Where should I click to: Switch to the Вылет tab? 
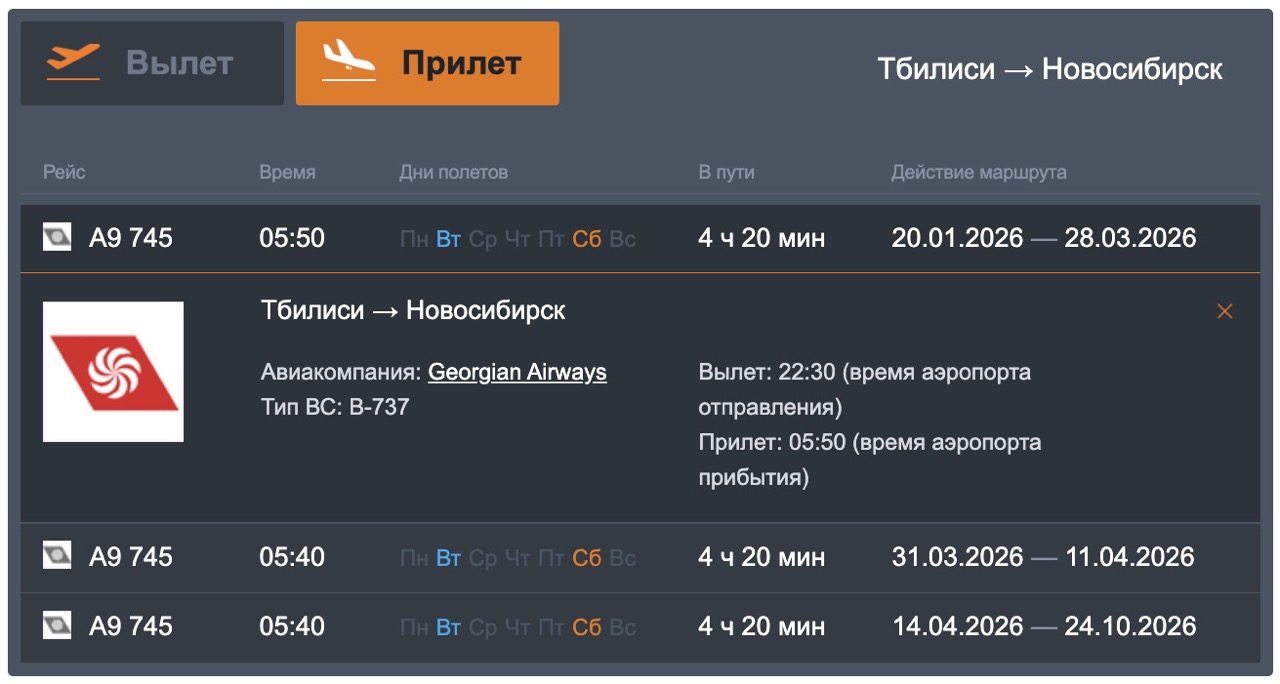151,62
